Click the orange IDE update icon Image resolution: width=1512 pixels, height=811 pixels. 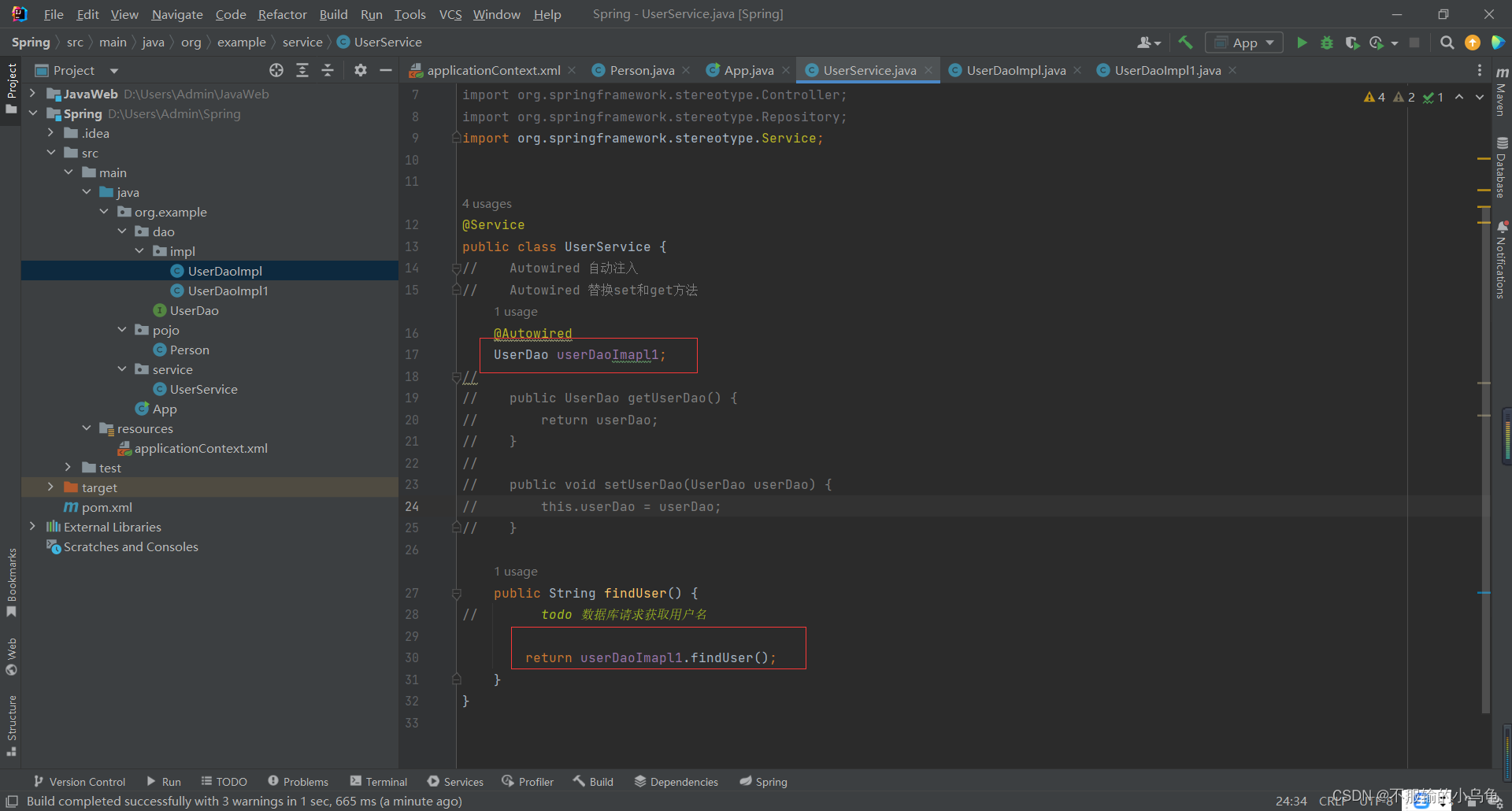[x=1472, y=43]
